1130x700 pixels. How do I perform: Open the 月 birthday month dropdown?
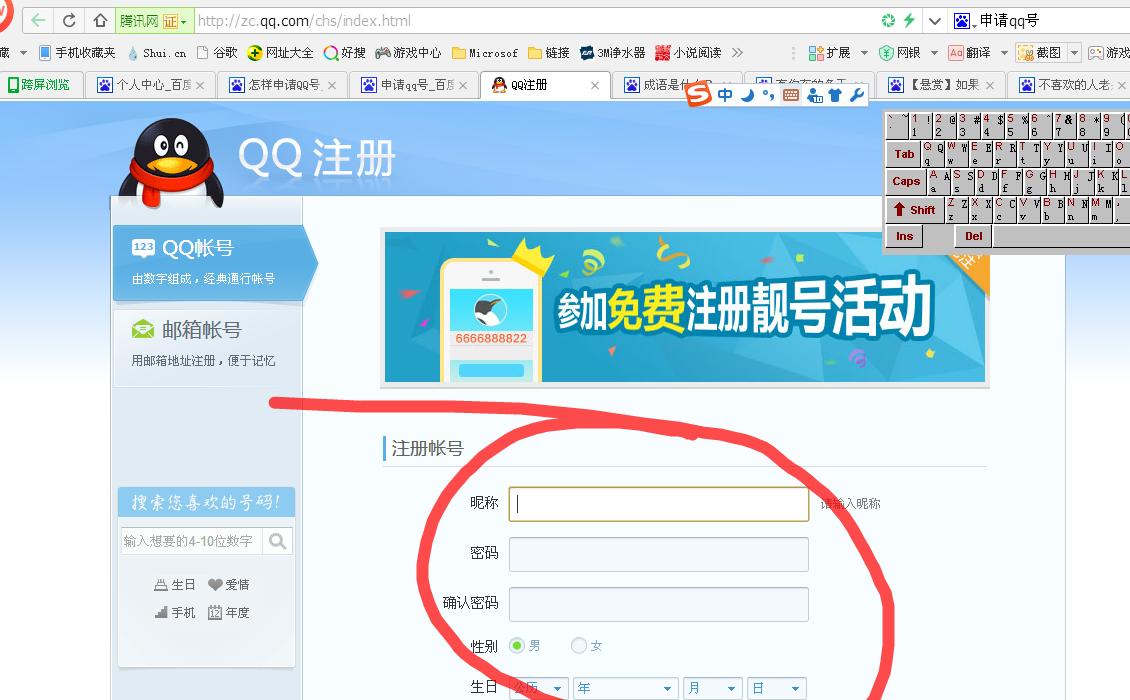pos(712,688)
